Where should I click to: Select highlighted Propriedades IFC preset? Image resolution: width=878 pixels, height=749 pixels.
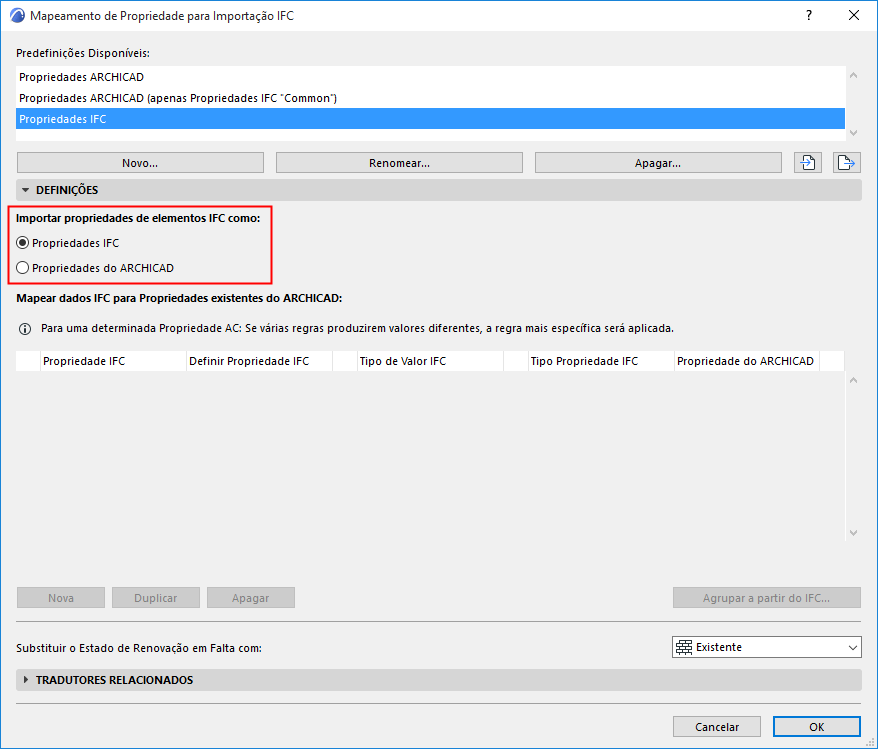[x=430, y=119]
